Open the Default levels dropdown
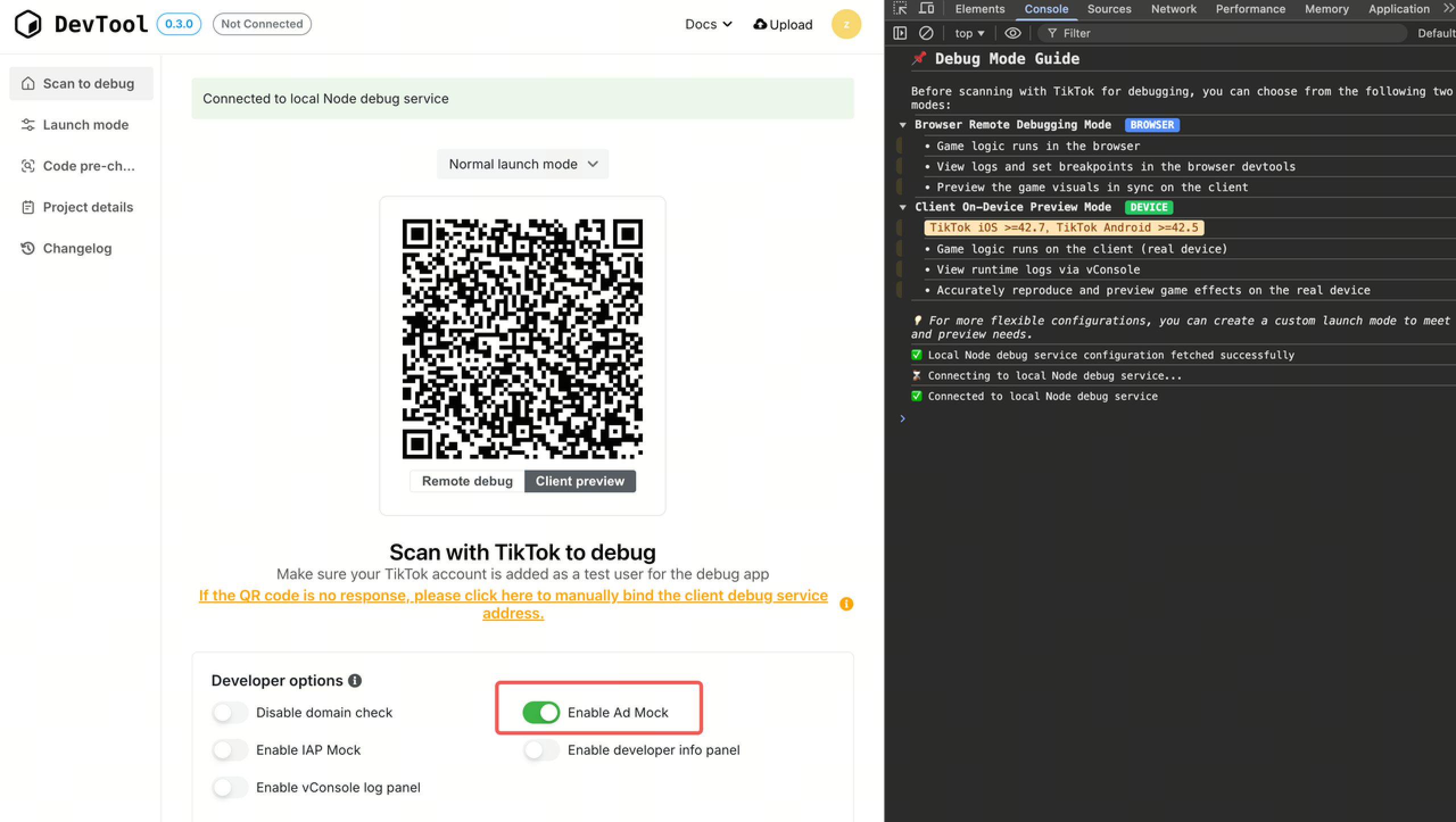Viewport: 1456px width, 822px height. coord(1436,34)
